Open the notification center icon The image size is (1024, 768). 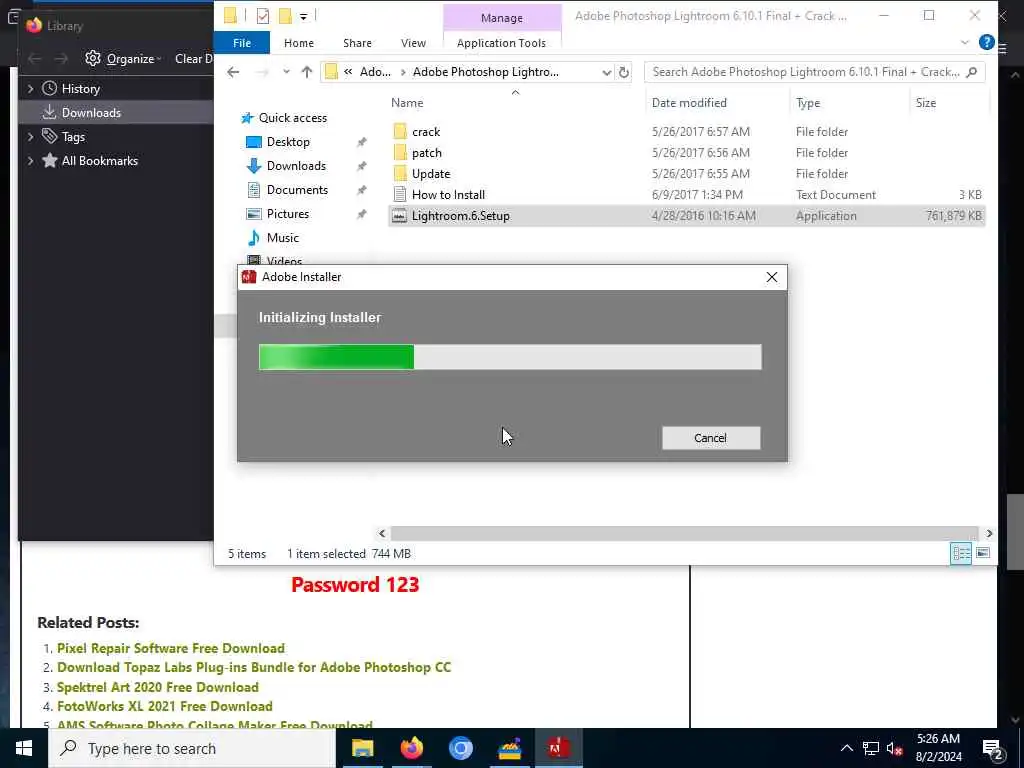point(993,749)
